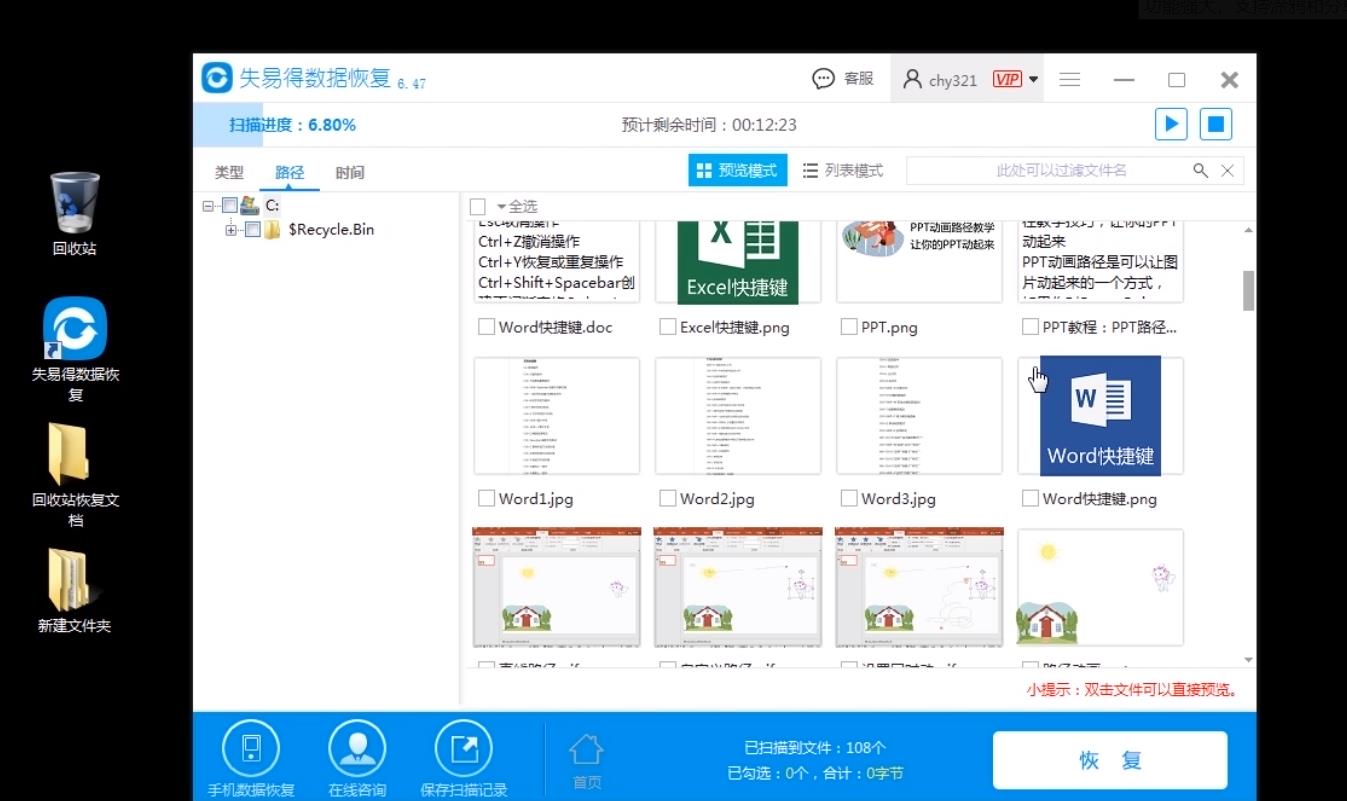Click the 预计剩余时间 remaining time text
The image size is (1347, 801).
(709, 125)
